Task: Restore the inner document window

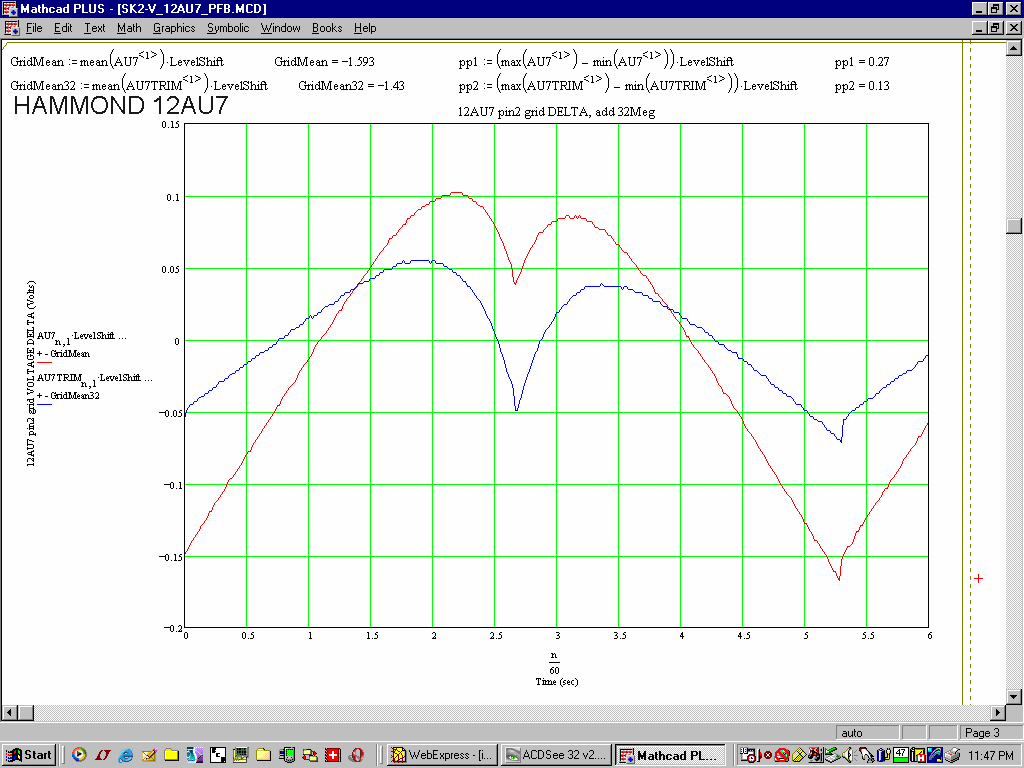Action: tap(995, 28)
